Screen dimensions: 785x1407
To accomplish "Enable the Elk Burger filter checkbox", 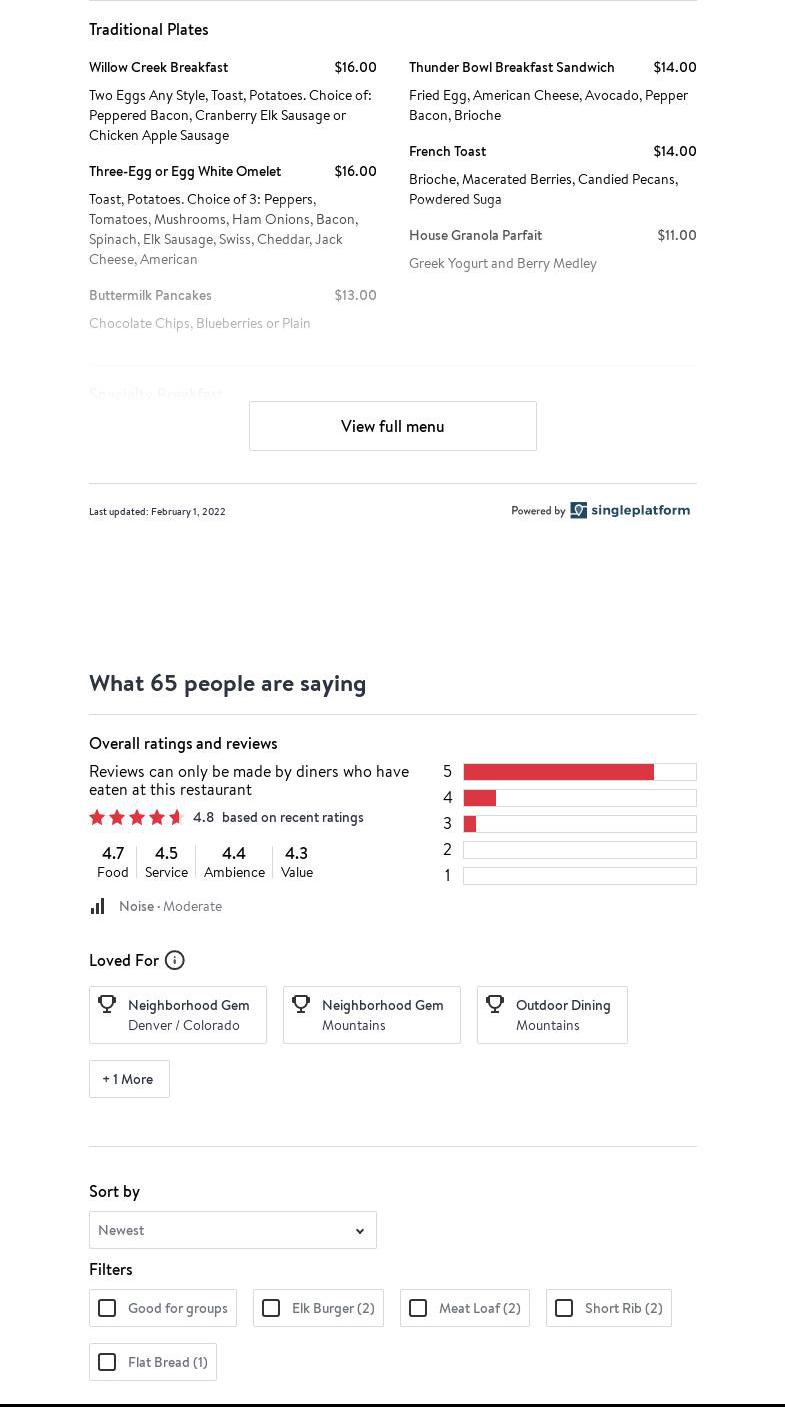I will [271, 1308].
